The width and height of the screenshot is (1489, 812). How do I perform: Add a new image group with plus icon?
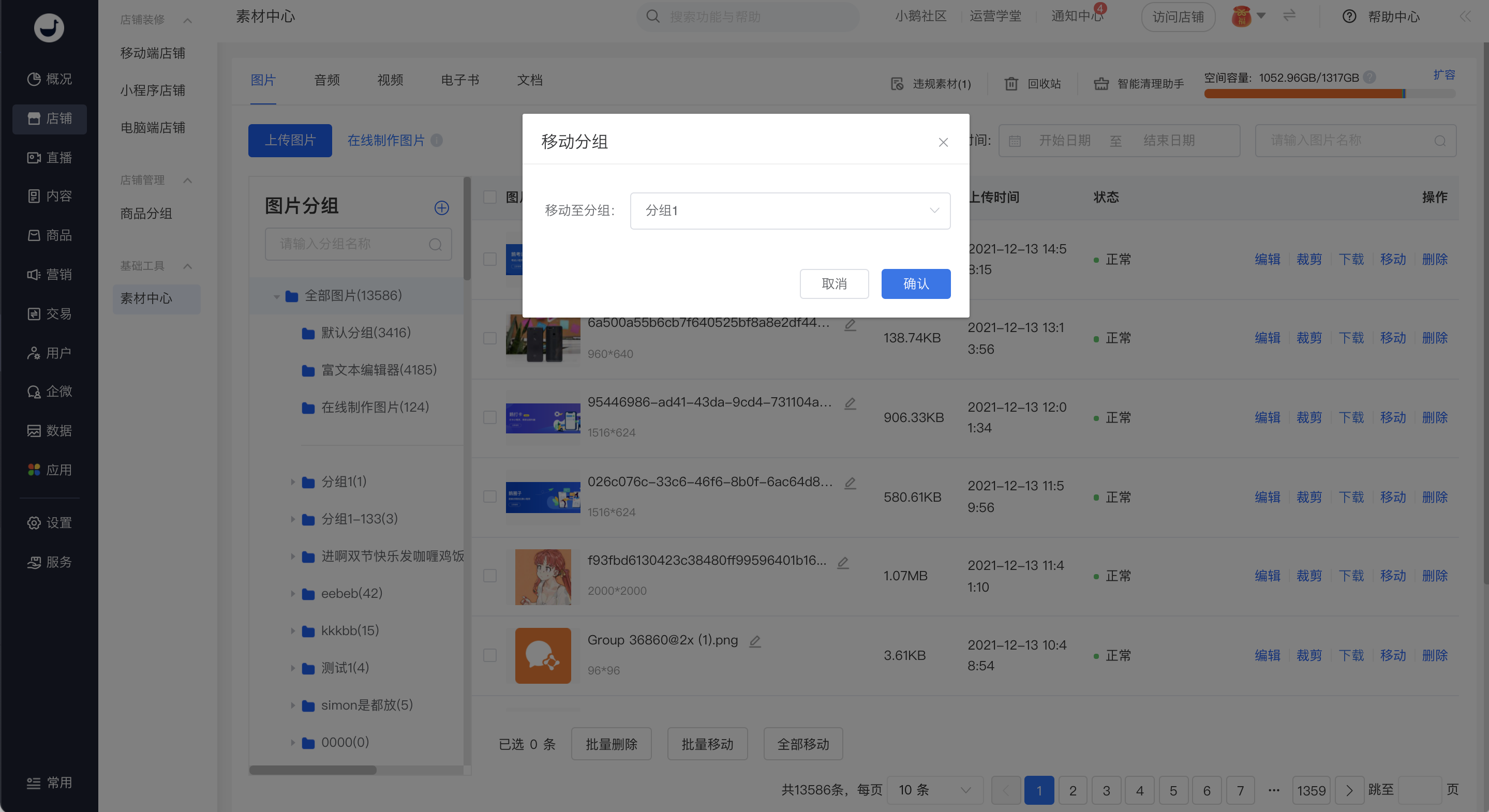(x=442, y=207)
